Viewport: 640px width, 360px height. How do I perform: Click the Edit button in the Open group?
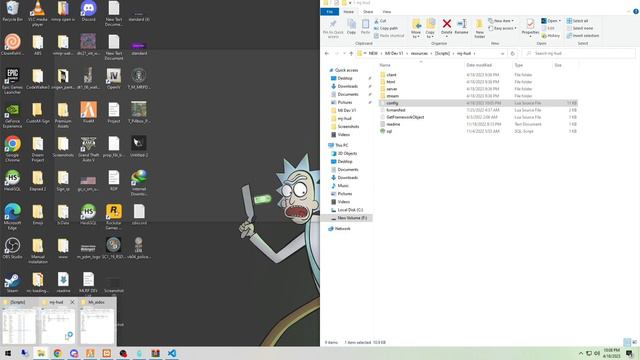548,28
